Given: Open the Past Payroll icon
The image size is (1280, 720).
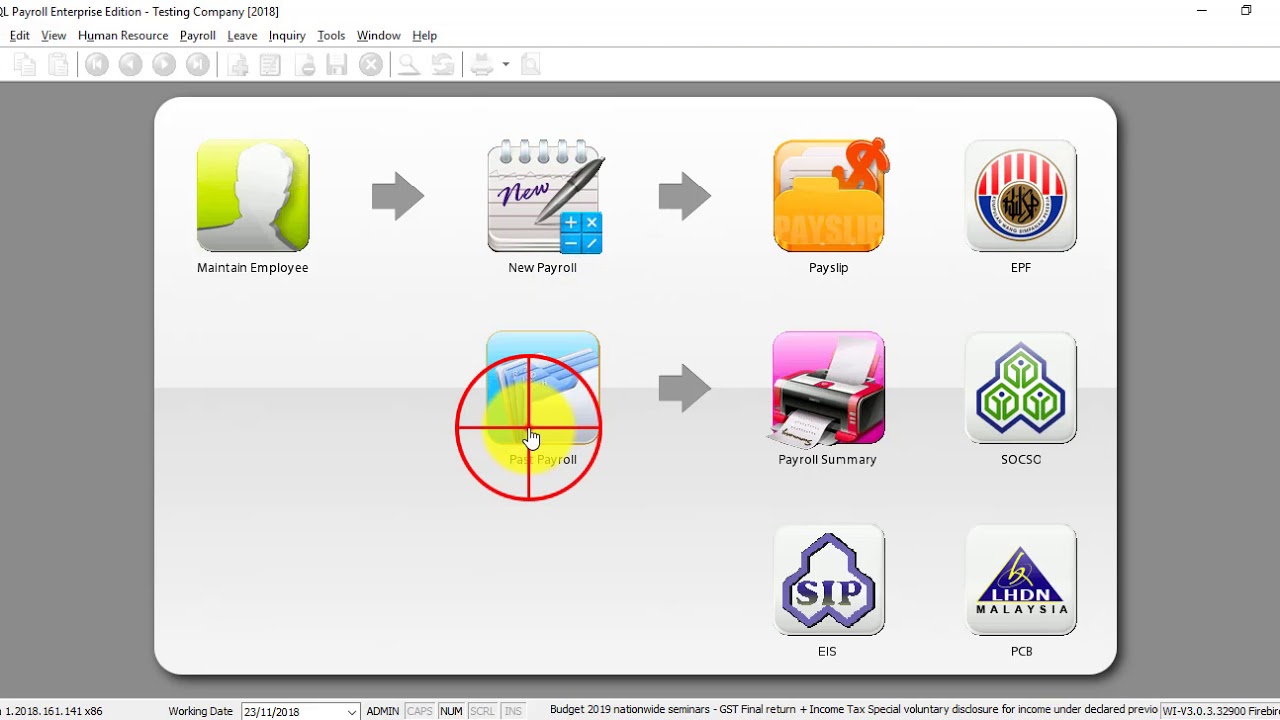Looking at the screenshot, I should (x=543, y=388).
